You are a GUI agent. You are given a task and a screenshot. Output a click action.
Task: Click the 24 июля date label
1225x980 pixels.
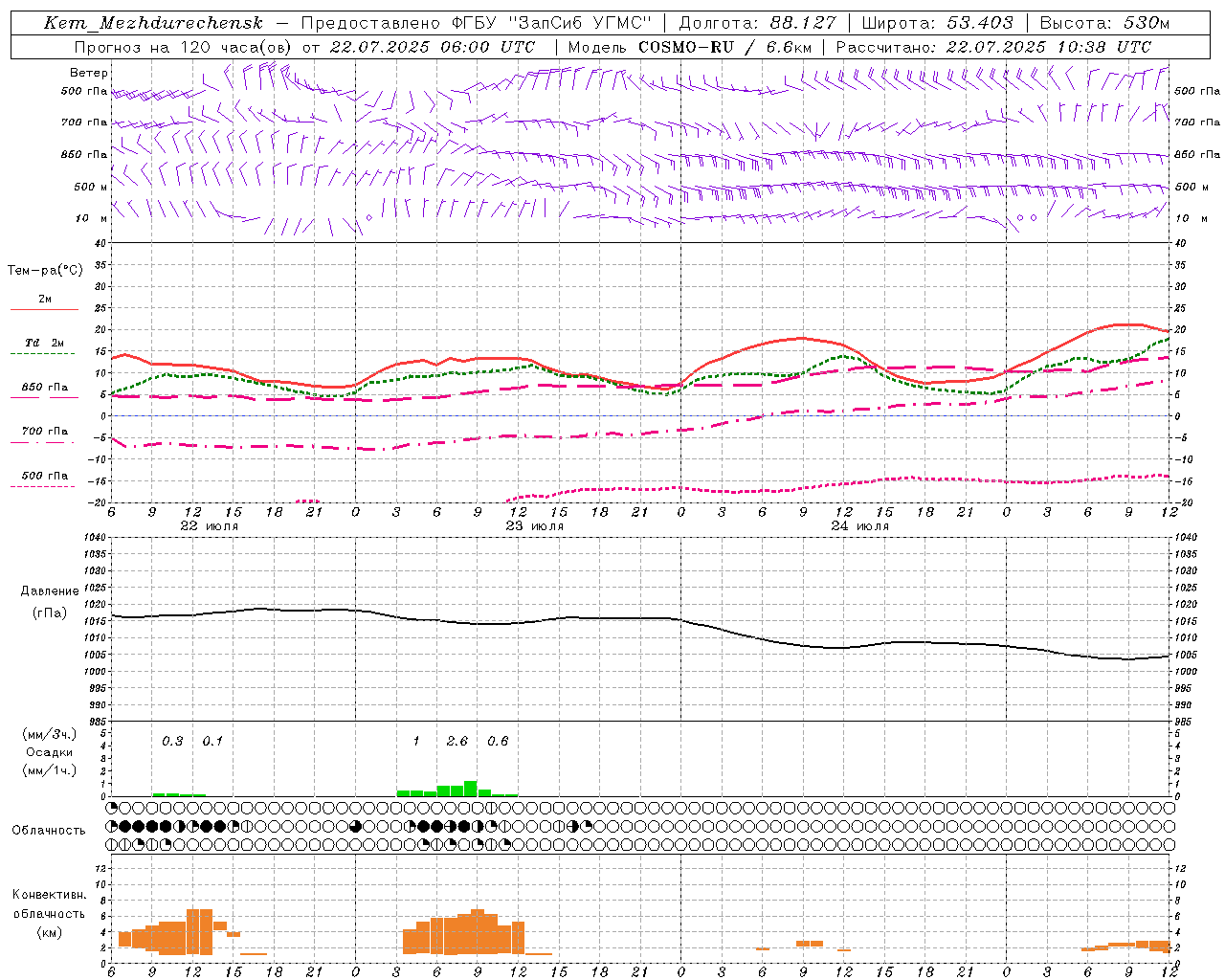click(x=859, y=525)
